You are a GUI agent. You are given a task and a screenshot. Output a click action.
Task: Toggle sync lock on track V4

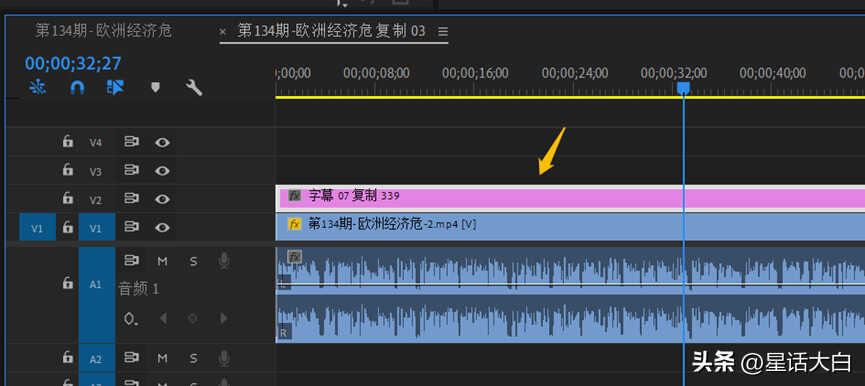(131, 142)
